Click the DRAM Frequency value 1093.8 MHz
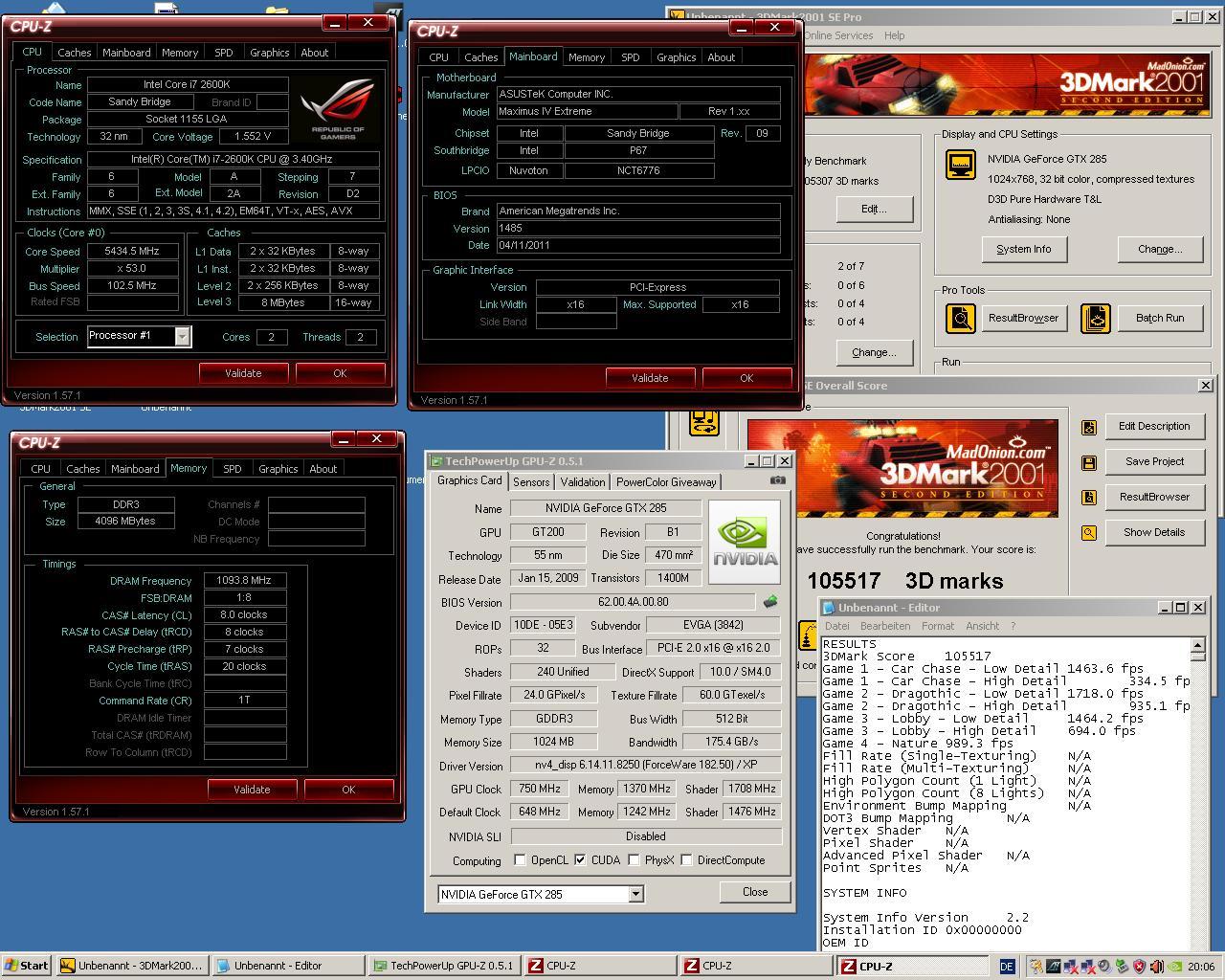Viewport: 1225px width, 980px height. [x=244, y=580]
